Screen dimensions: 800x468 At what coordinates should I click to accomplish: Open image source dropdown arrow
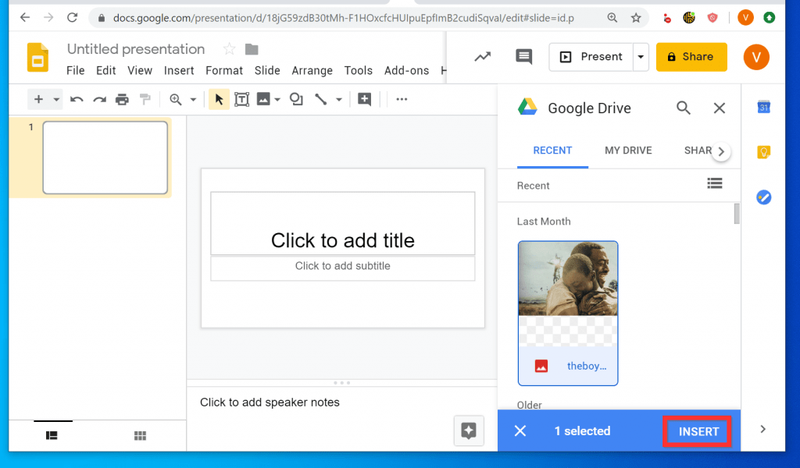pyautogui.click(x=277, y=100)
